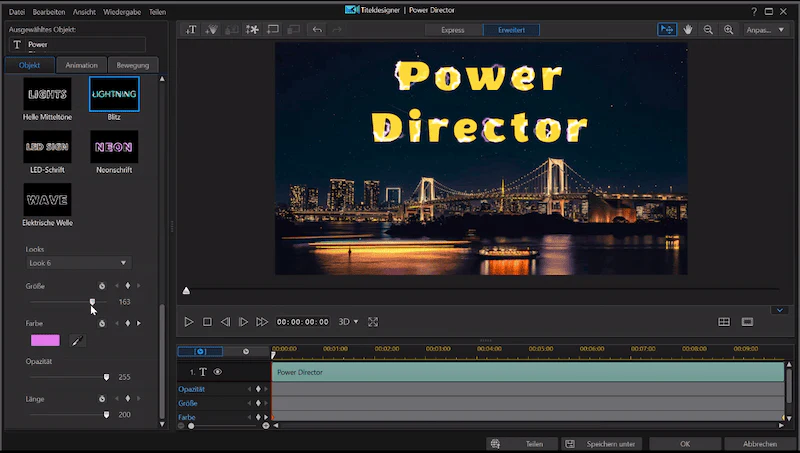Click the OK button
800x453 pixels.
coord(685,444)
